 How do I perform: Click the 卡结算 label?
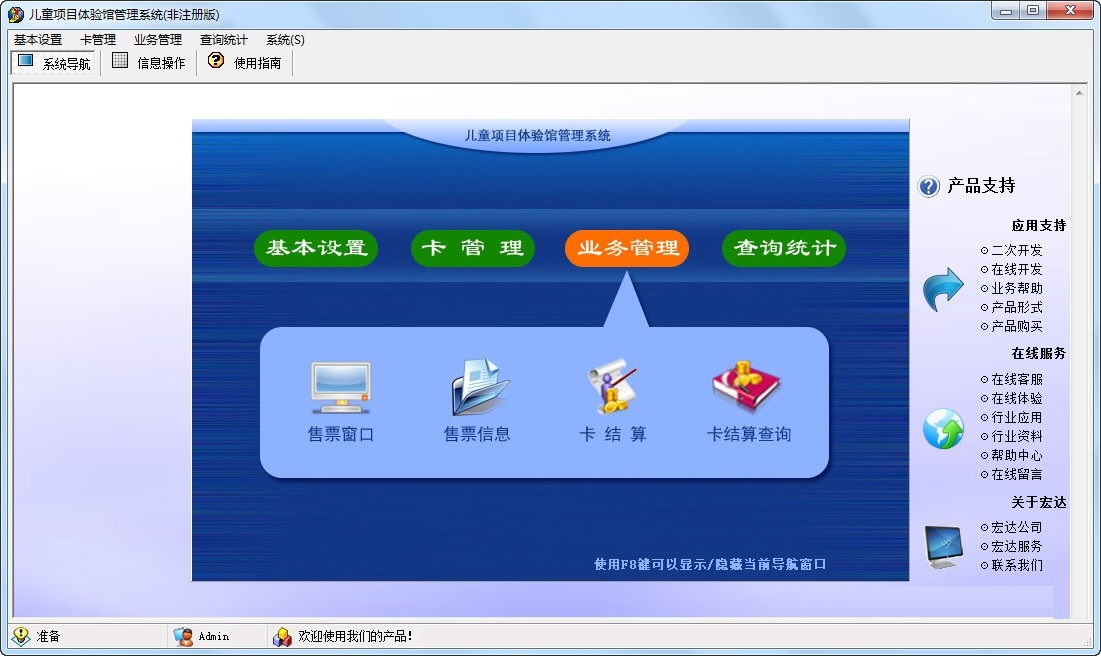coord(612,434)
